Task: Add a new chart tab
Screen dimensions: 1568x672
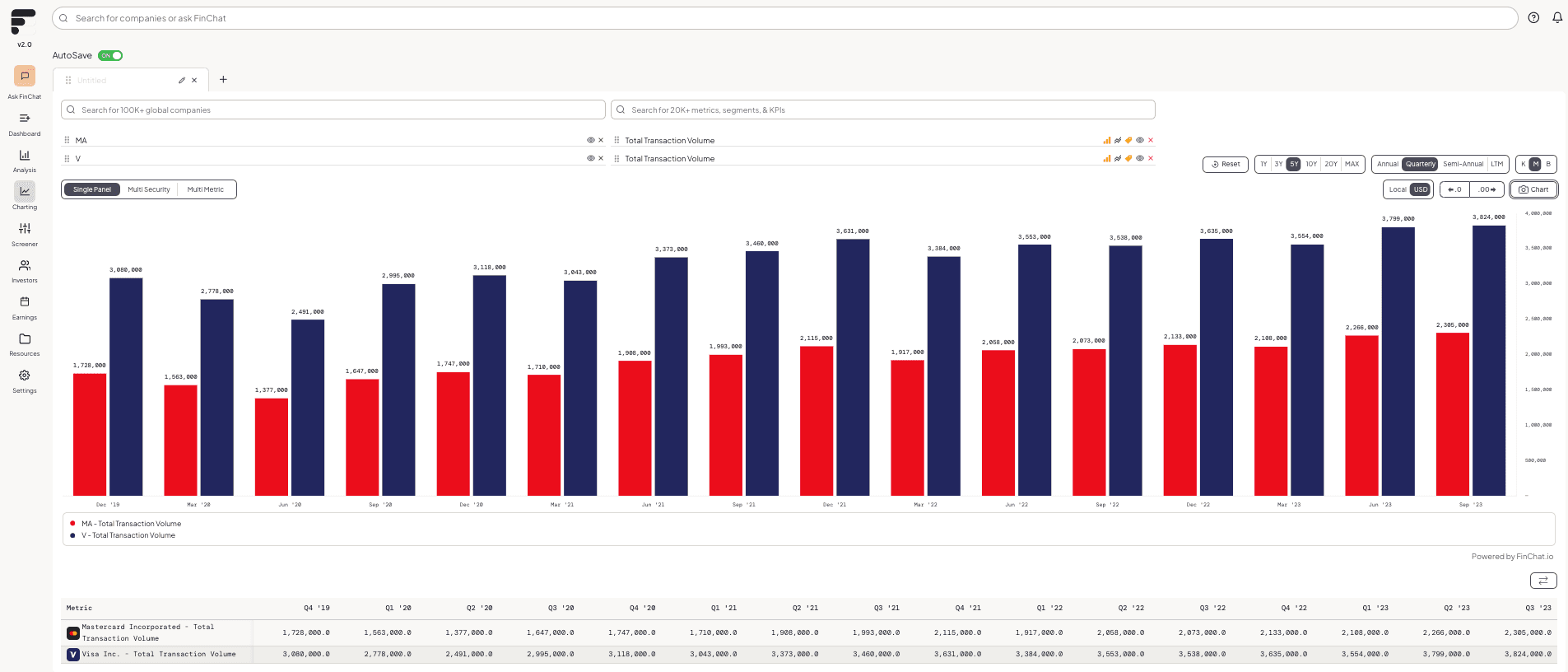Action: pos(223,80)
